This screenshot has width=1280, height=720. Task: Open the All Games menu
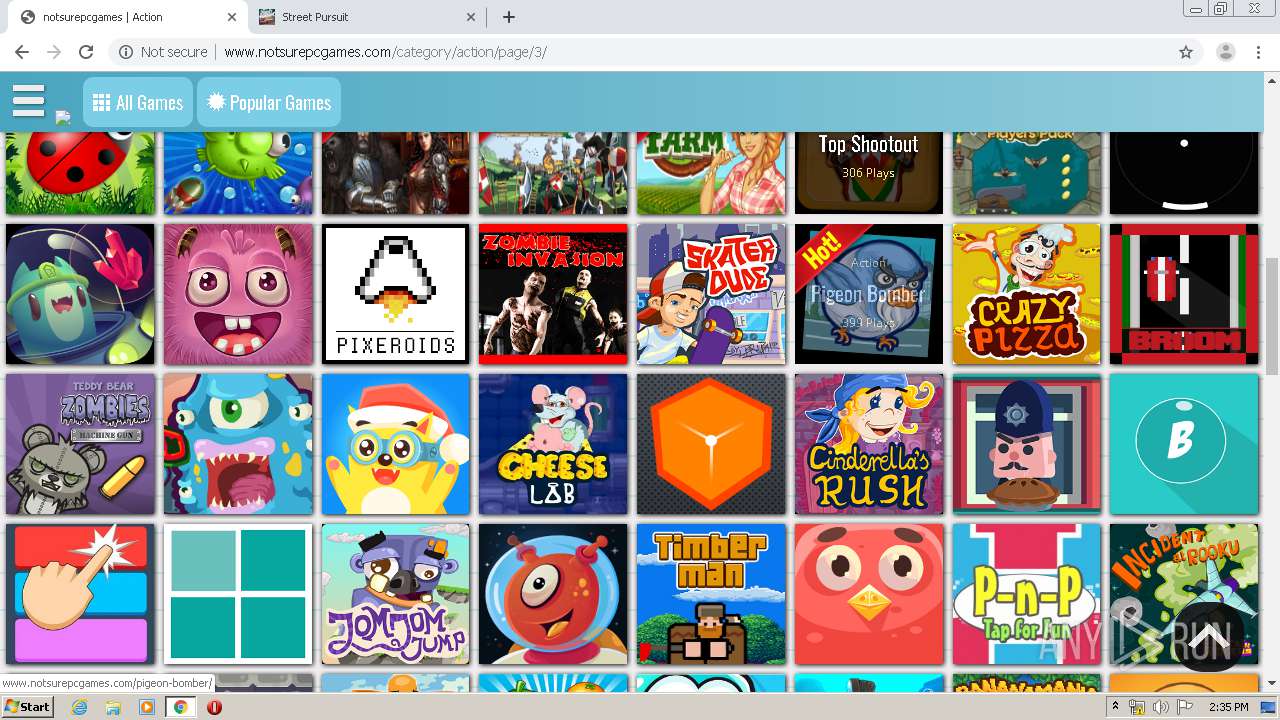[x=137, y=102]
